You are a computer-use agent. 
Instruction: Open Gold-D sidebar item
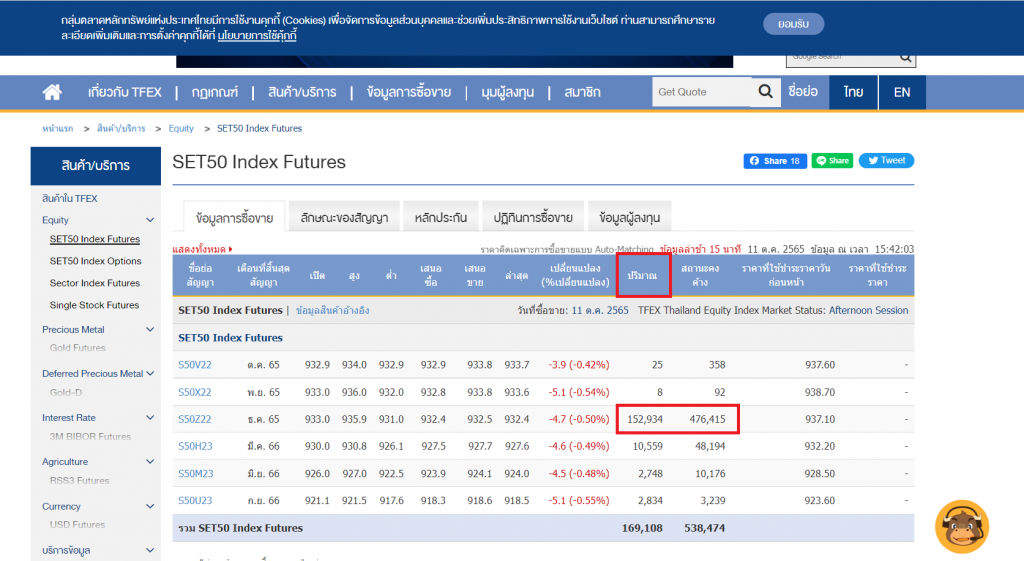coord(66,393)
